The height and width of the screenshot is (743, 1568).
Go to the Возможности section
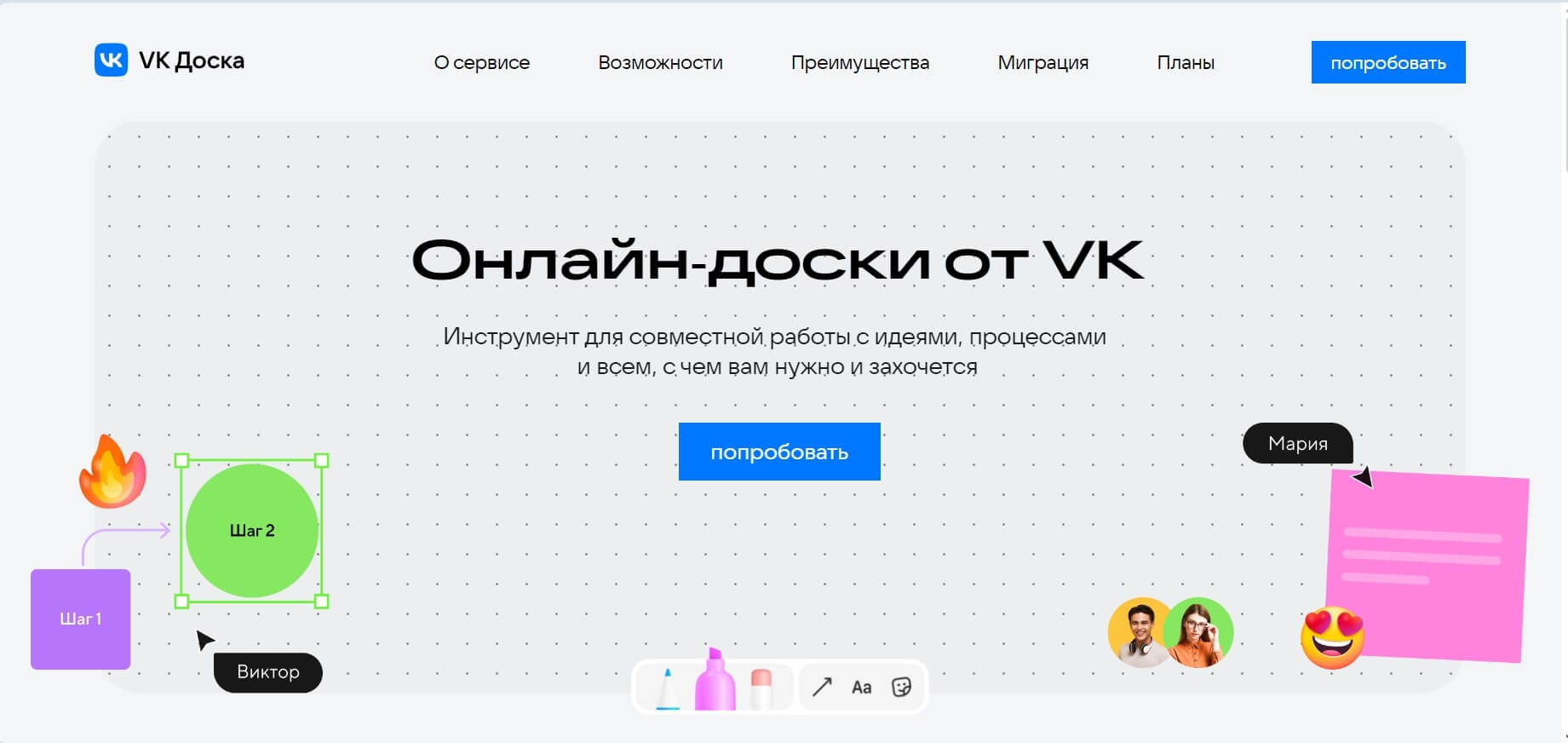[x=660, y=62]
